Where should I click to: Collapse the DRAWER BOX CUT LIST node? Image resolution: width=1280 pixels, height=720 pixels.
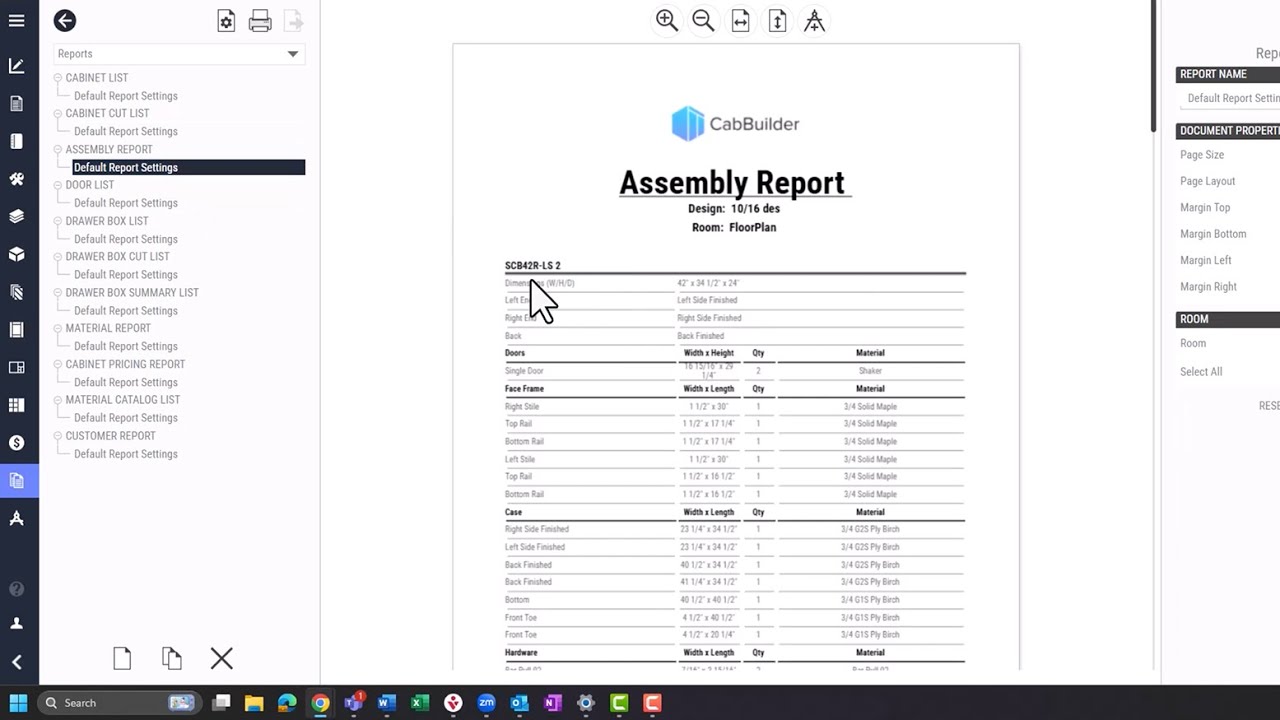click(x=57, y=257)
